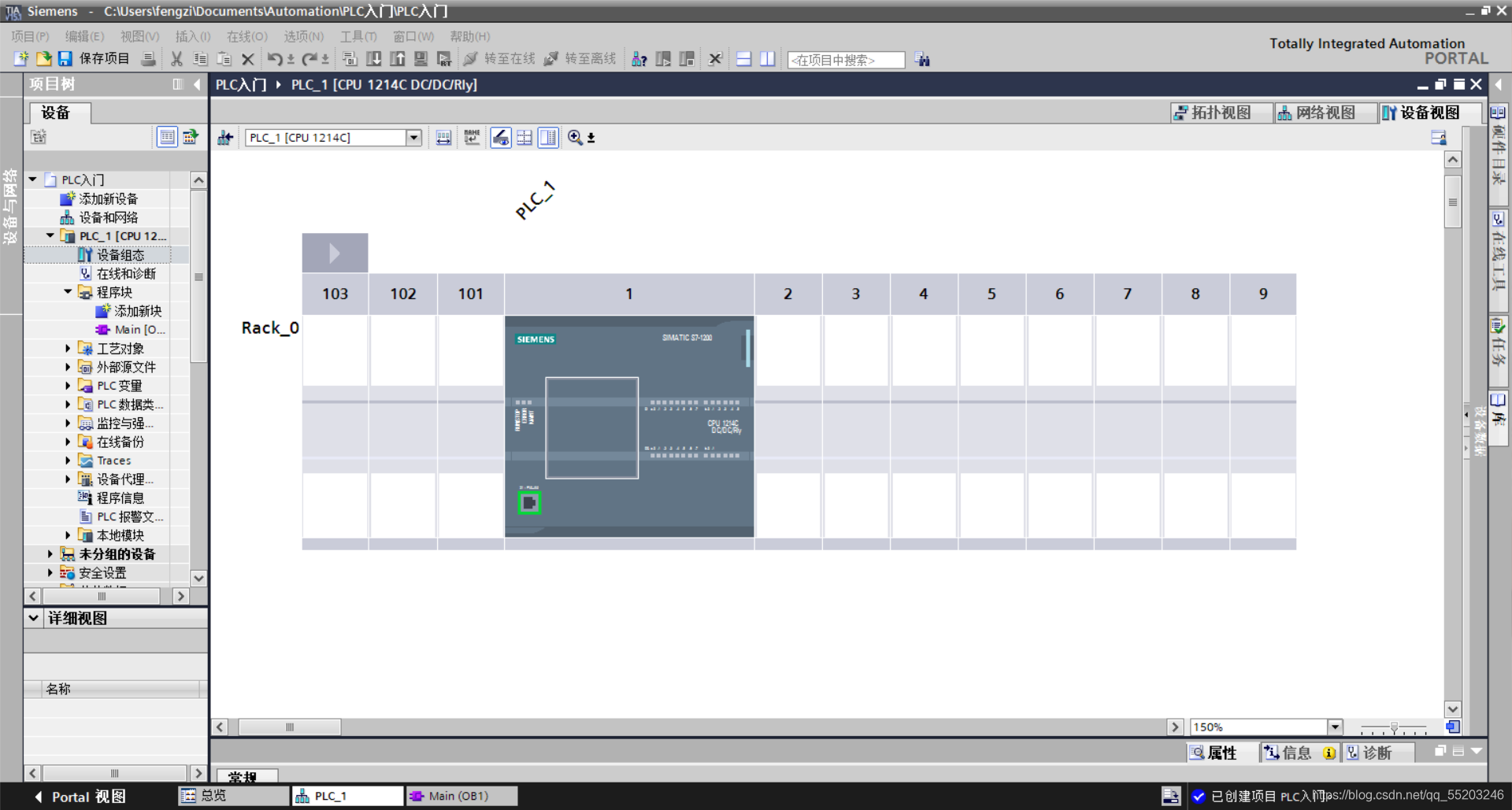Toggle project tree column header icon
The image size is (1512, 810).
click(x=178, y=84)
